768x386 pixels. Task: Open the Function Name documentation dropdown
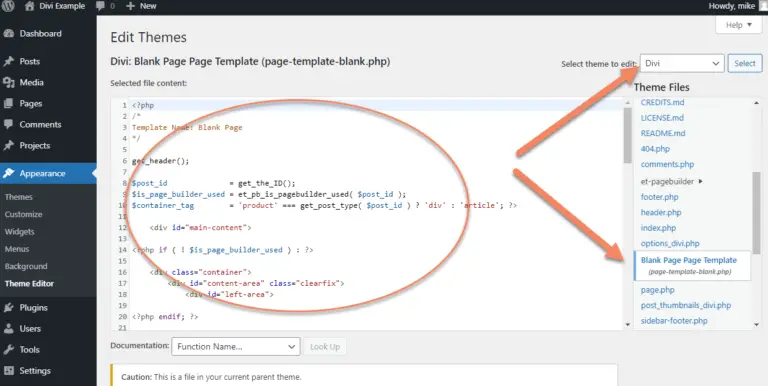coord(236,346)
